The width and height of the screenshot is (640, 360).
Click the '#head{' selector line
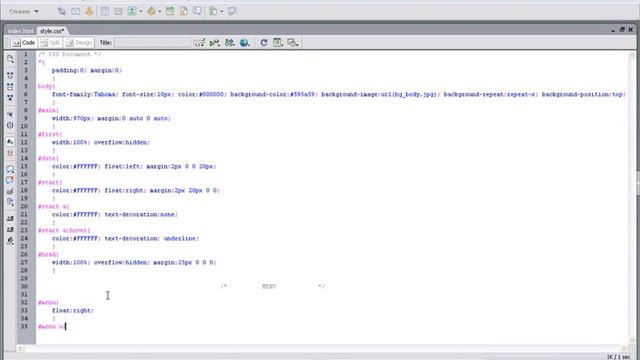pos(49,255)
